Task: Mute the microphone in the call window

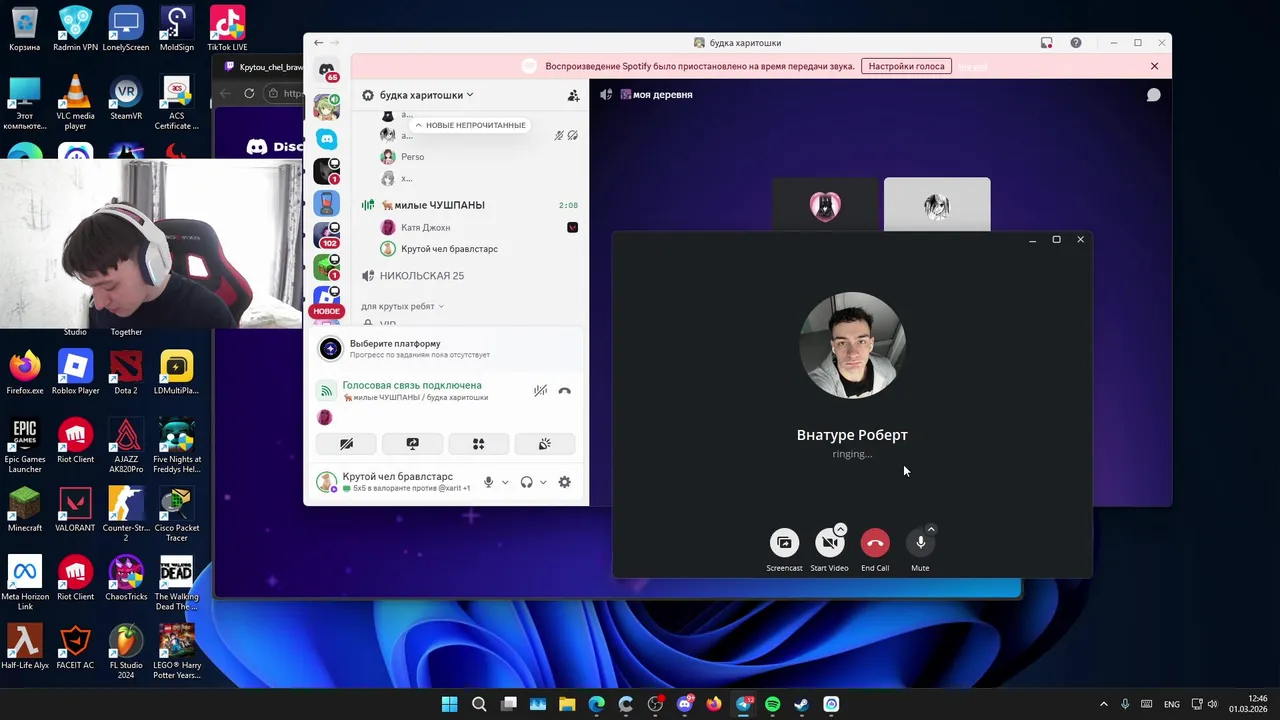Action: pos(920,542)
